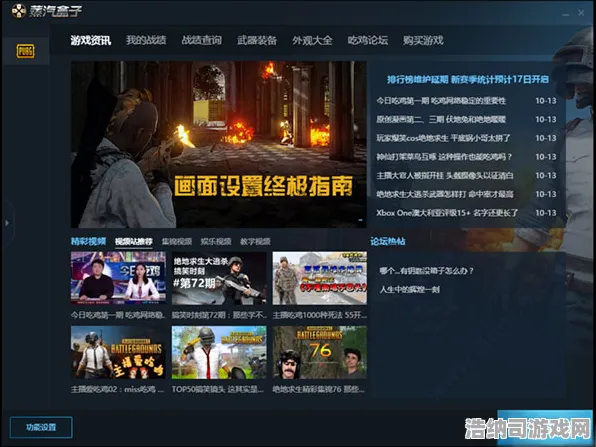The height and width of the screenshot is (447, 596).
Task: Open news 主播大官人被指开挂
Action: pyautogui.click(x=445, y=175)
